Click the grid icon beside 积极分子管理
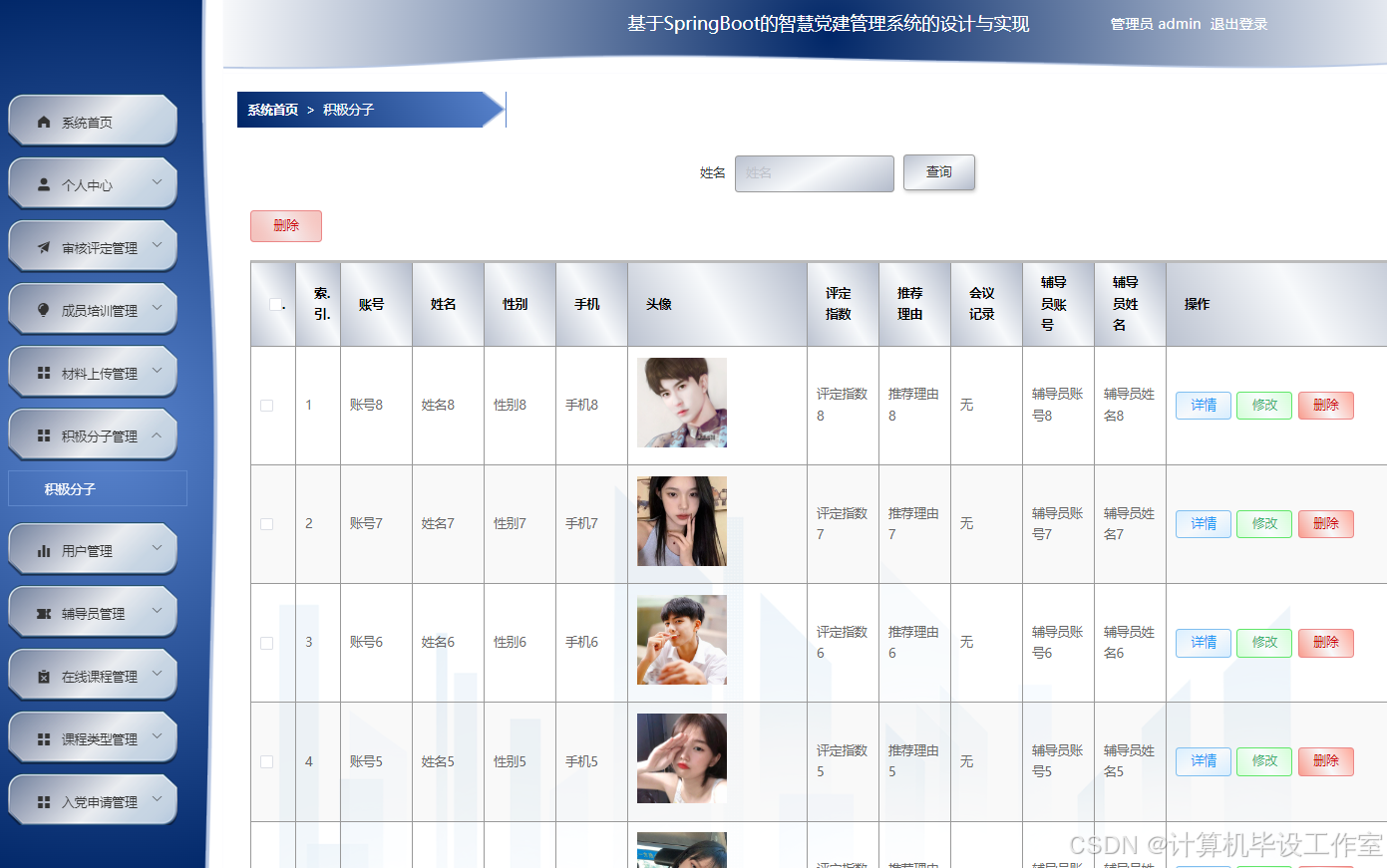The width and height of the screenshot is (1387, 868). pos(44,436)
